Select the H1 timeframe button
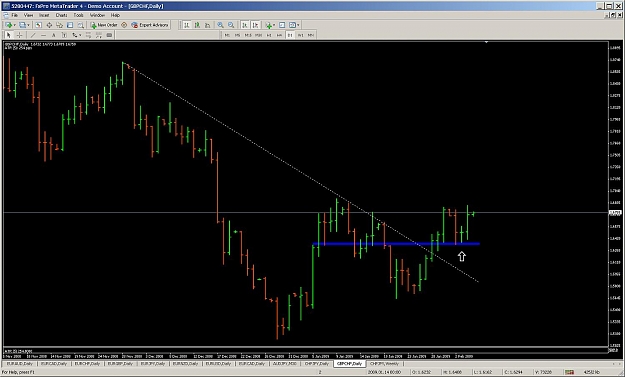Viewport: 625px width, 377px height. tap(269, 35)
